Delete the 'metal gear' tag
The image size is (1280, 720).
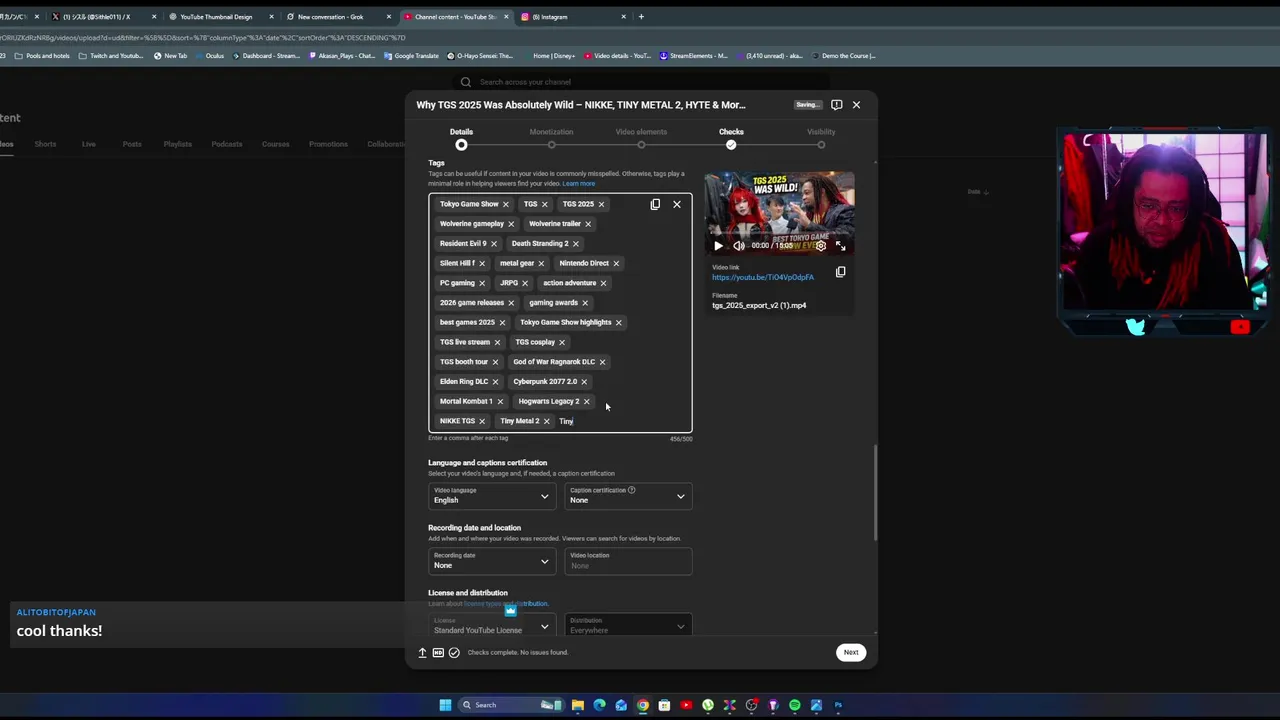coord(541,263)
